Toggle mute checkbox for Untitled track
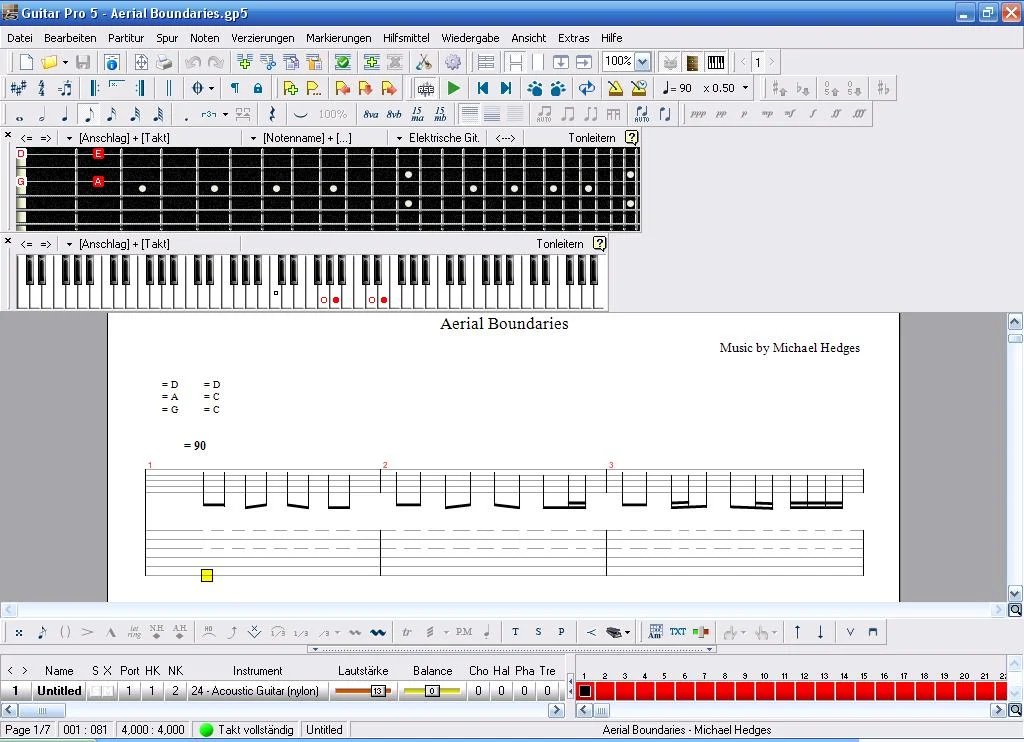This screenshot has height=742, width=1024. (x=107, y=691)
